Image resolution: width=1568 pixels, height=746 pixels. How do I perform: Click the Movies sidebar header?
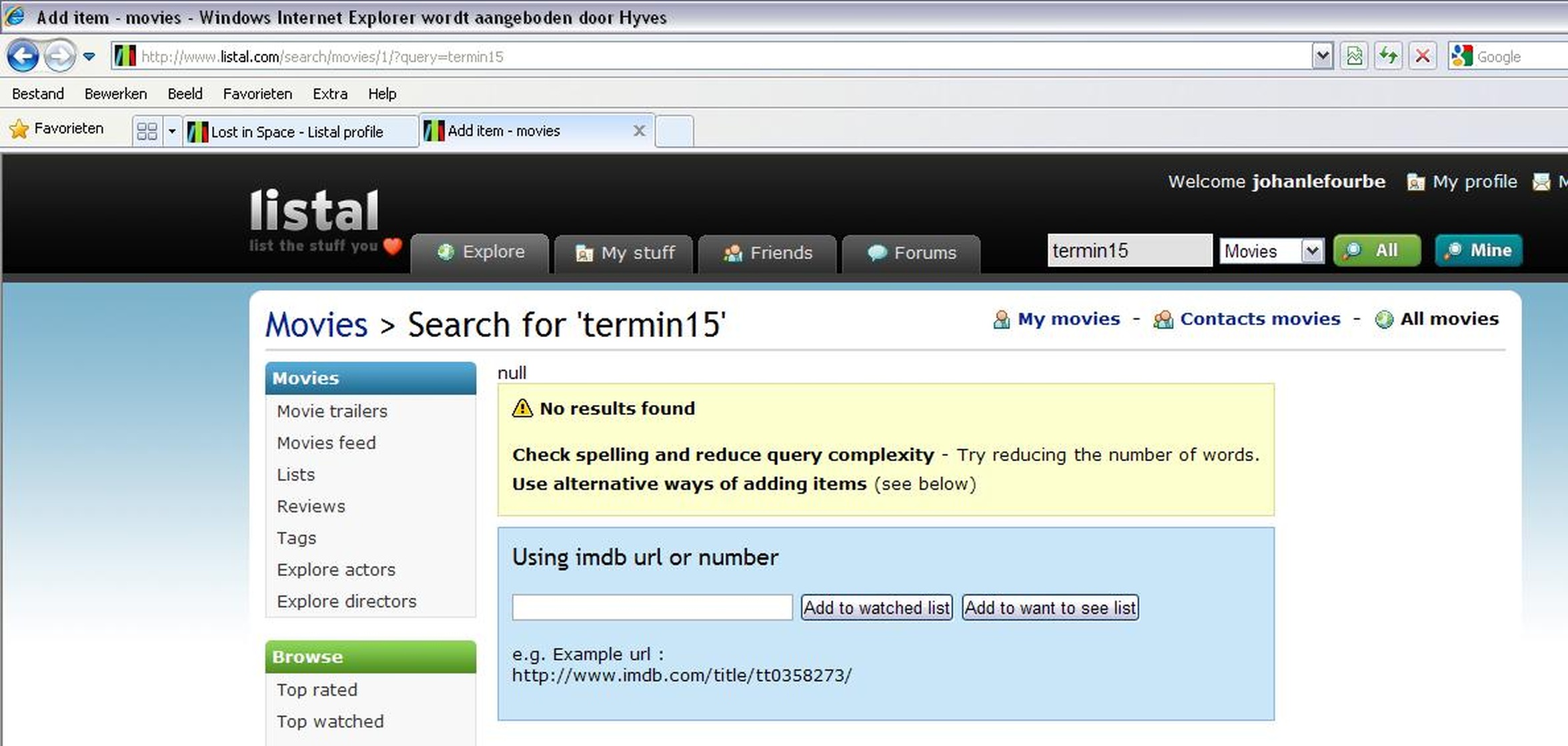point(371,378)
